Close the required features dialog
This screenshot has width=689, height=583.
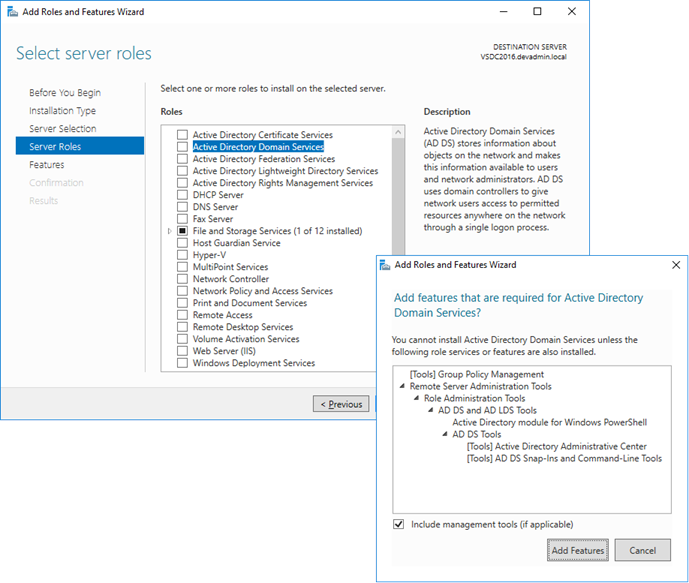tap(676, 265)
